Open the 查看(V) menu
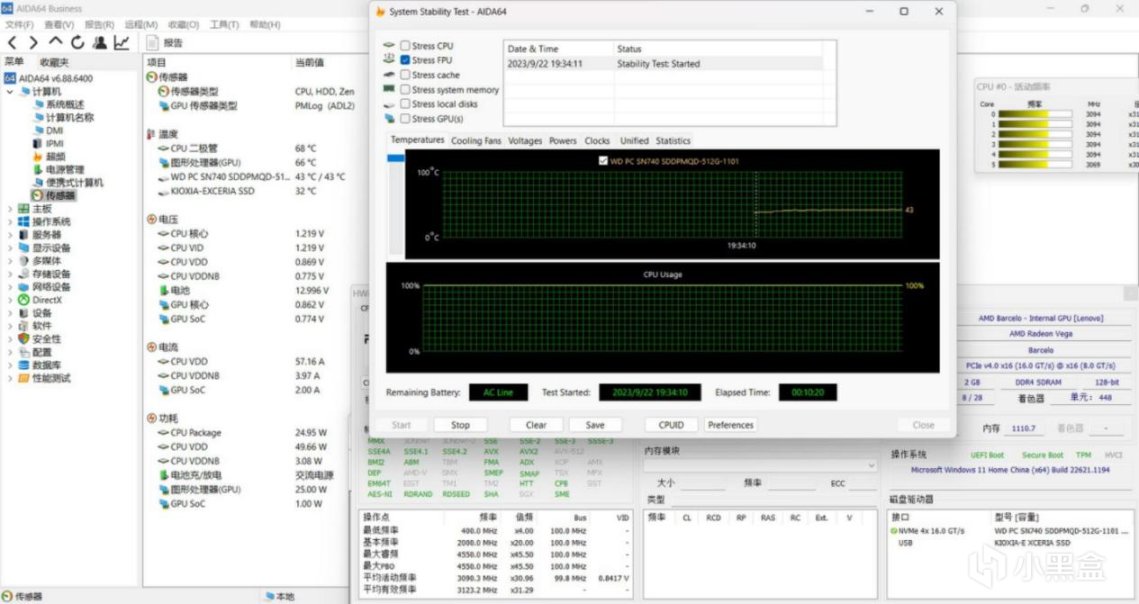 pos(59,25)
